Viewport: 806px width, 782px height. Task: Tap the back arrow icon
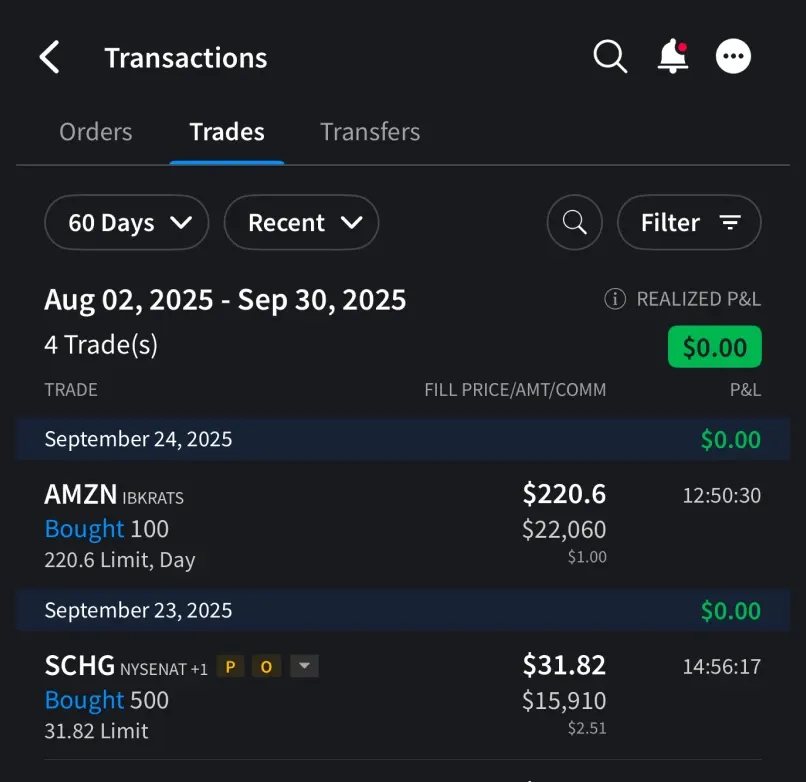[x=49, y=57]
